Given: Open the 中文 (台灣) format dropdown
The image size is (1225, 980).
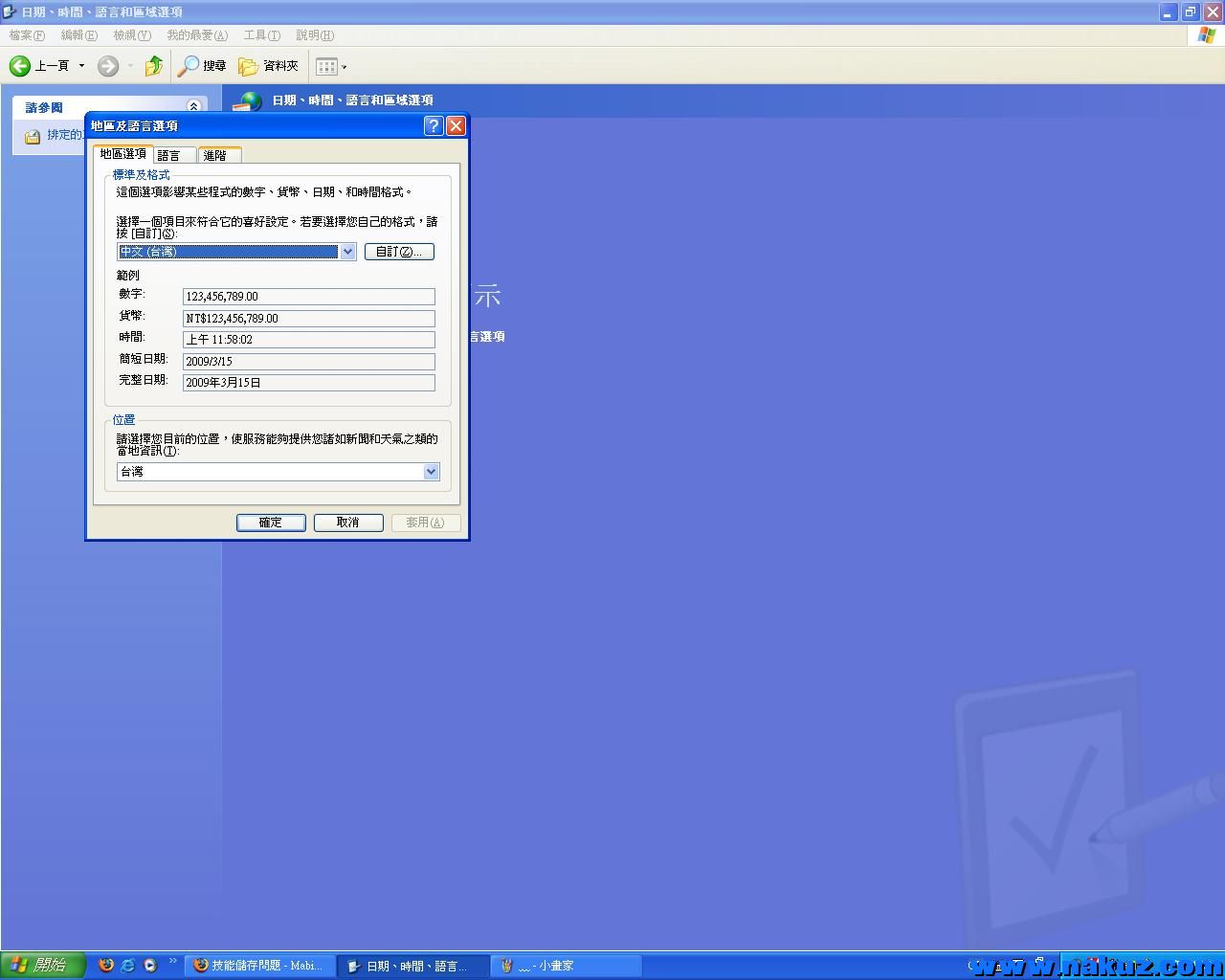Looking at the screenshot, I should tap(347, 252).
